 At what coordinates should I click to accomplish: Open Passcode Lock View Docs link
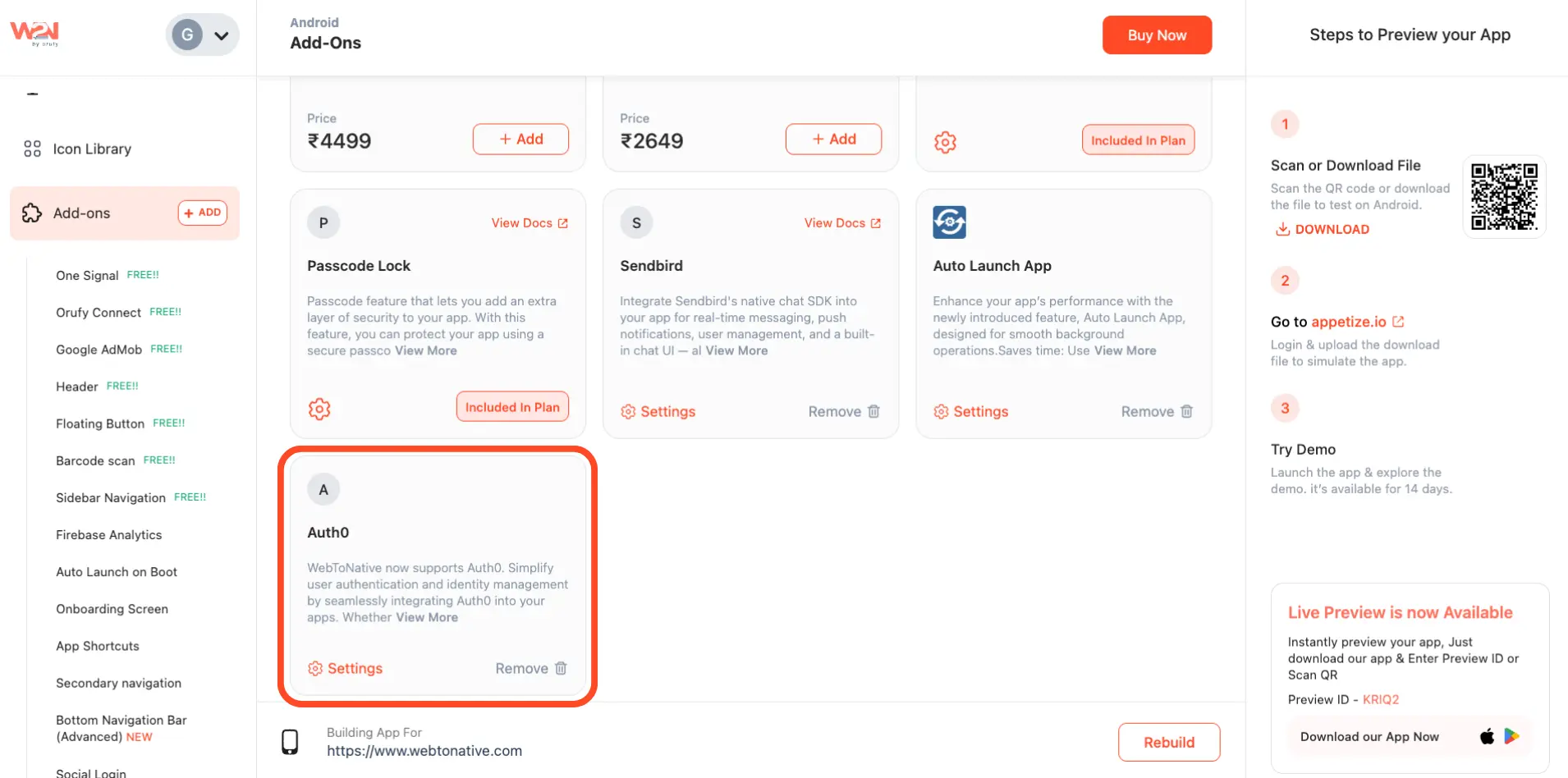[529, 223]
